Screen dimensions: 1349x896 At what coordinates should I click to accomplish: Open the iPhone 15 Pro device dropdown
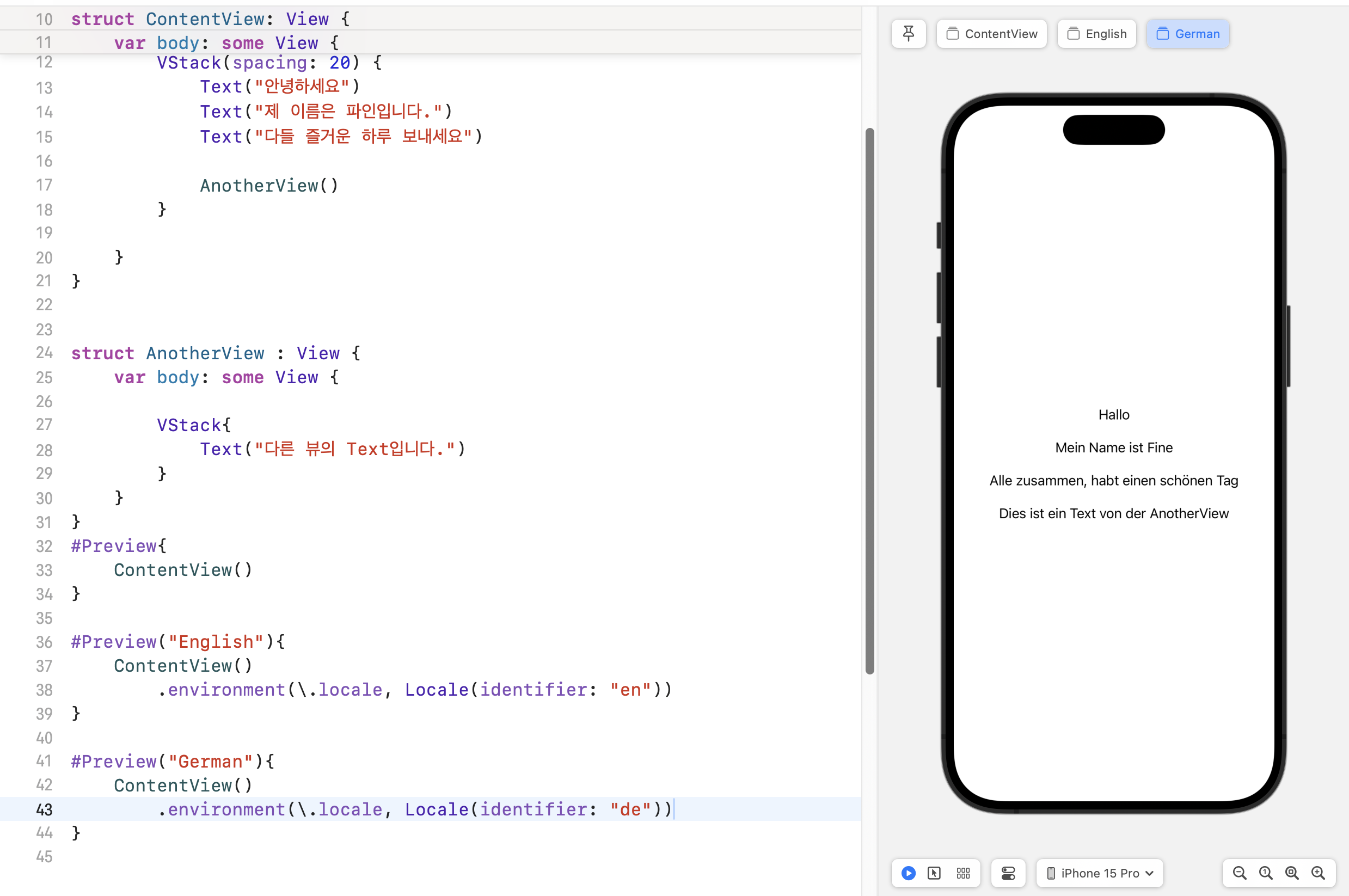coord(1100,873)
